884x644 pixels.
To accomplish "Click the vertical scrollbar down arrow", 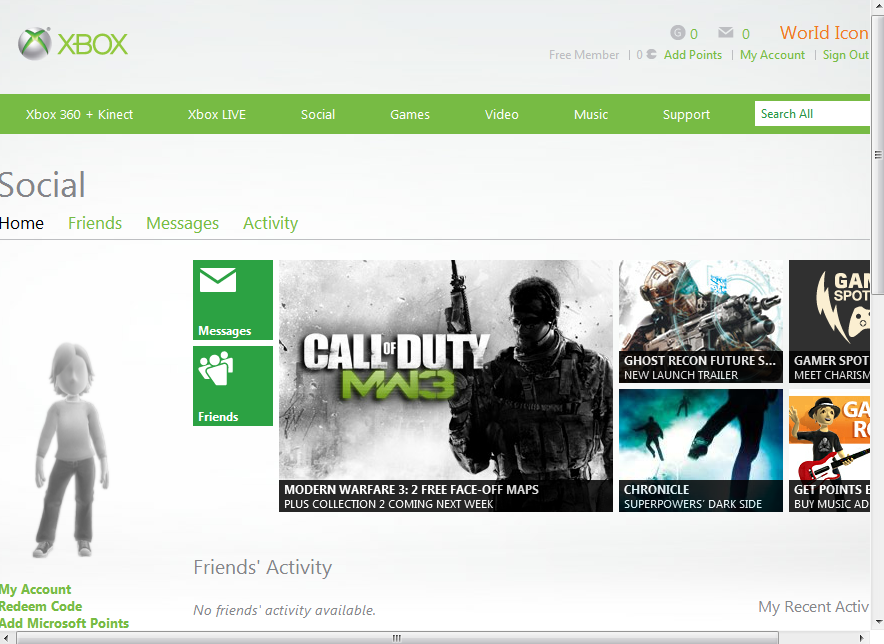I will point(878,623).
